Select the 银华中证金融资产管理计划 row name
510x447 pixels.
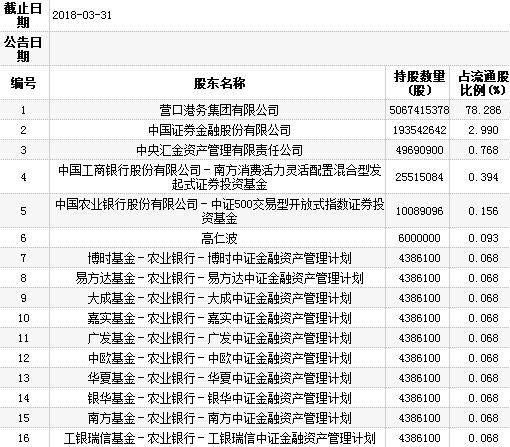point(219,398)
